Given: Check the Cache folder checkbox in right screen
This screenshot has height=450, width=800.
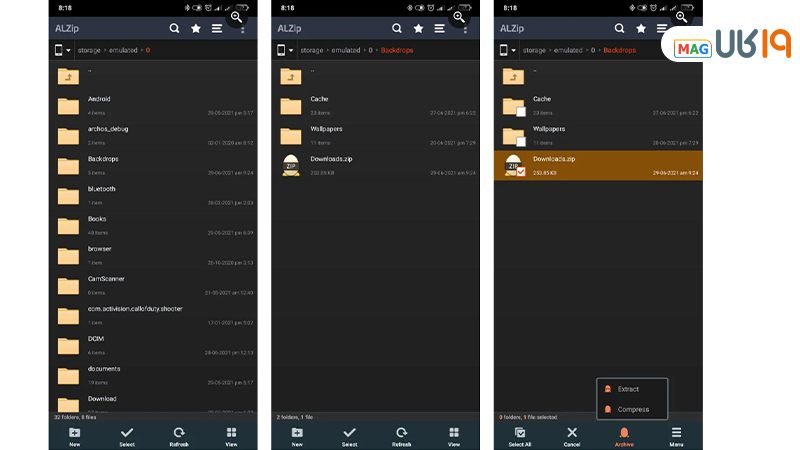Looking at the screenshot, I should click(x=521, y=111).
